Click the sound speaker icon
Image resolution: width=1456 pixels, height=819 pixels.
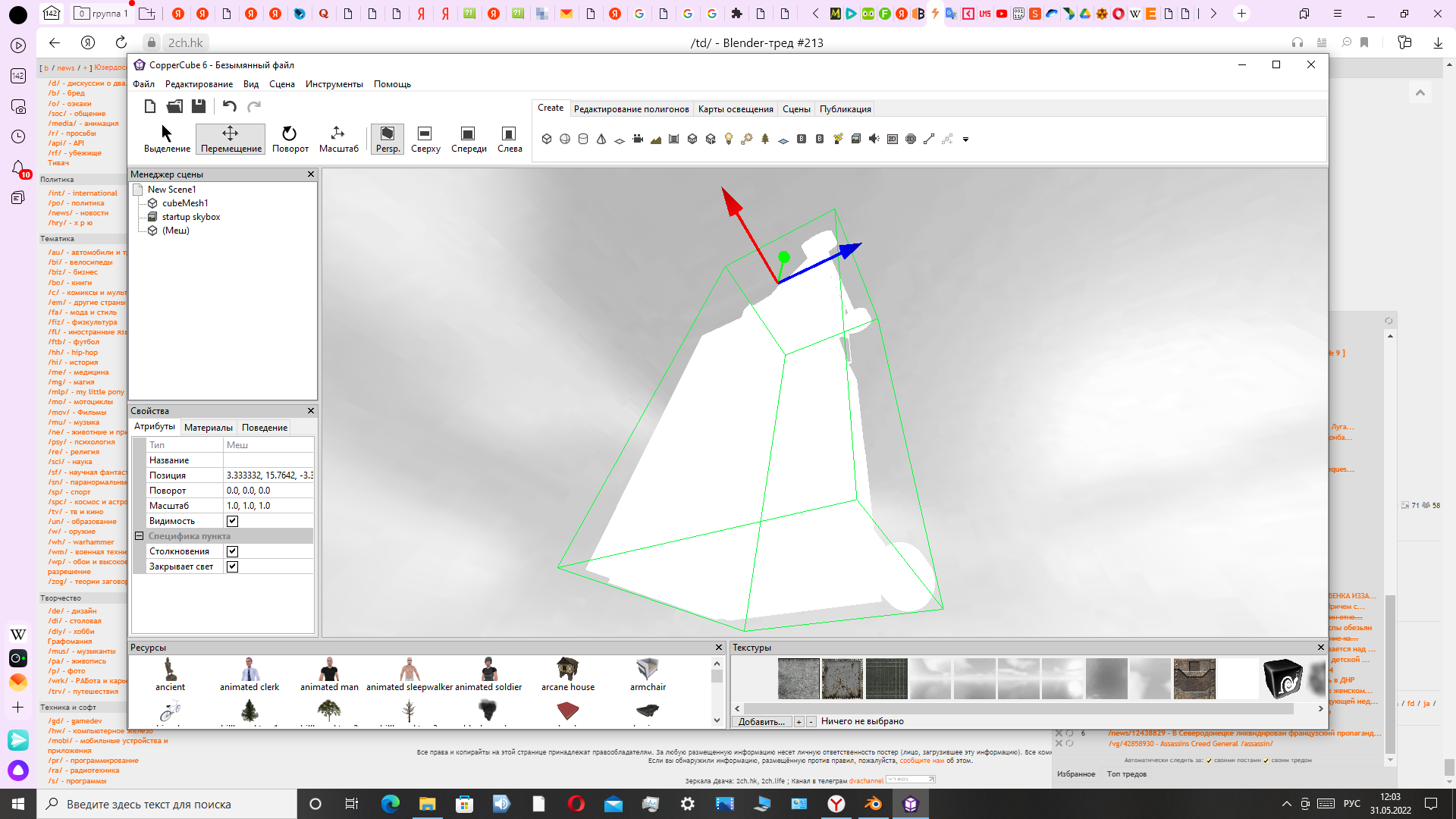874,139
